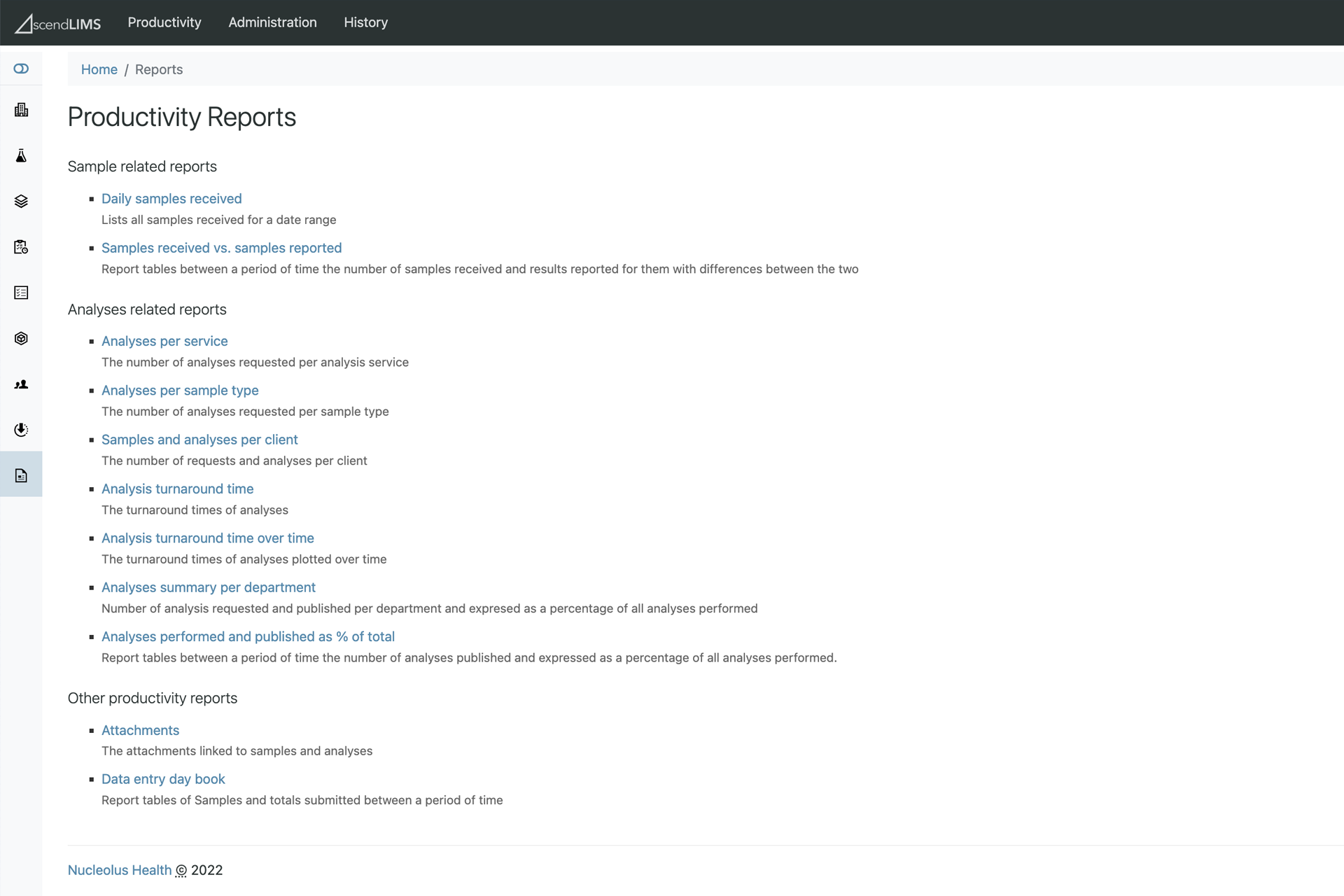Click the highlighted reports document icon

coord(21,475)
